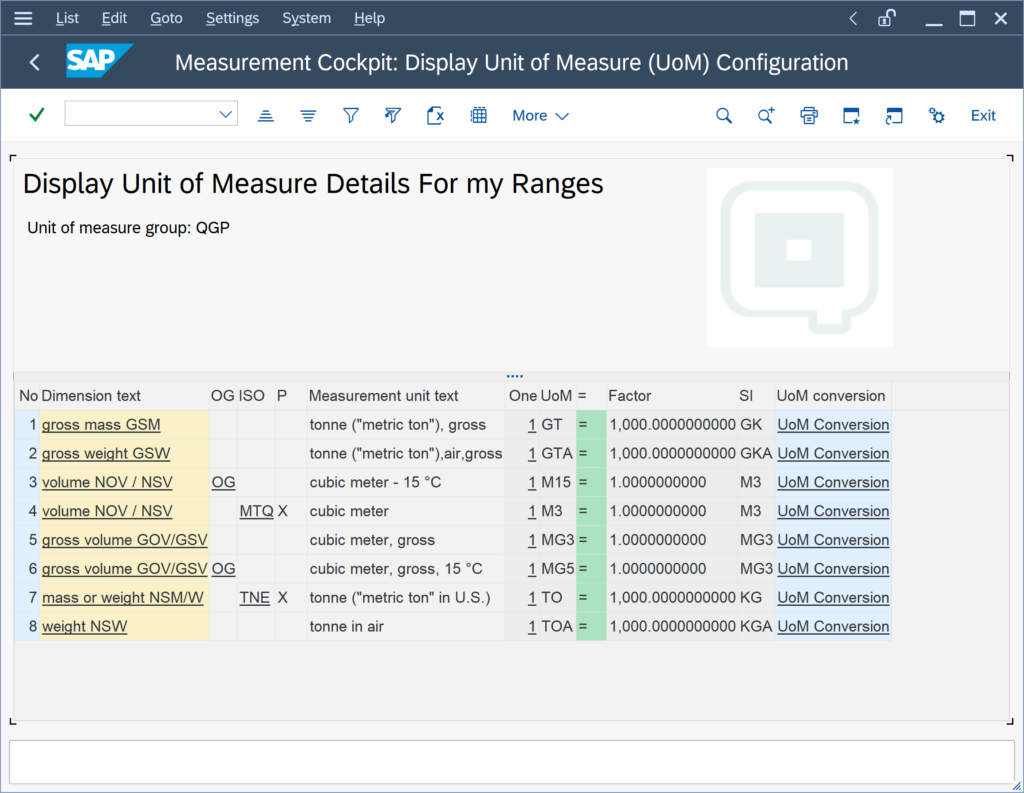
Task: Click the 'UoM conversion' column header
Action: [831, 396]
